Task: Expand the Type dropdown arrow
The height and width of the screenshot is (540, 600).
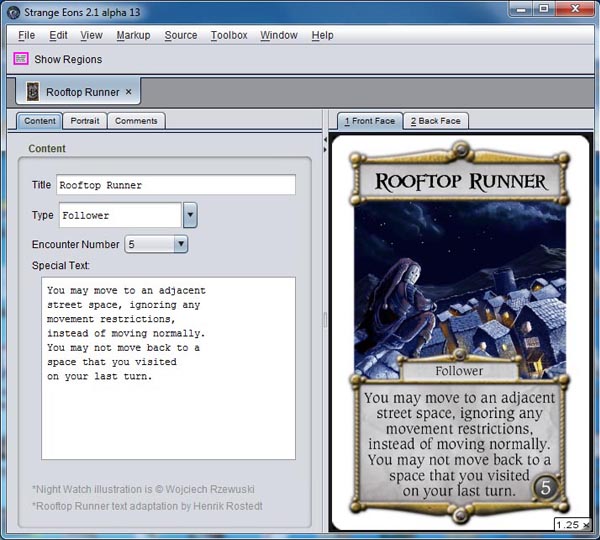Action: pos(190,215)
